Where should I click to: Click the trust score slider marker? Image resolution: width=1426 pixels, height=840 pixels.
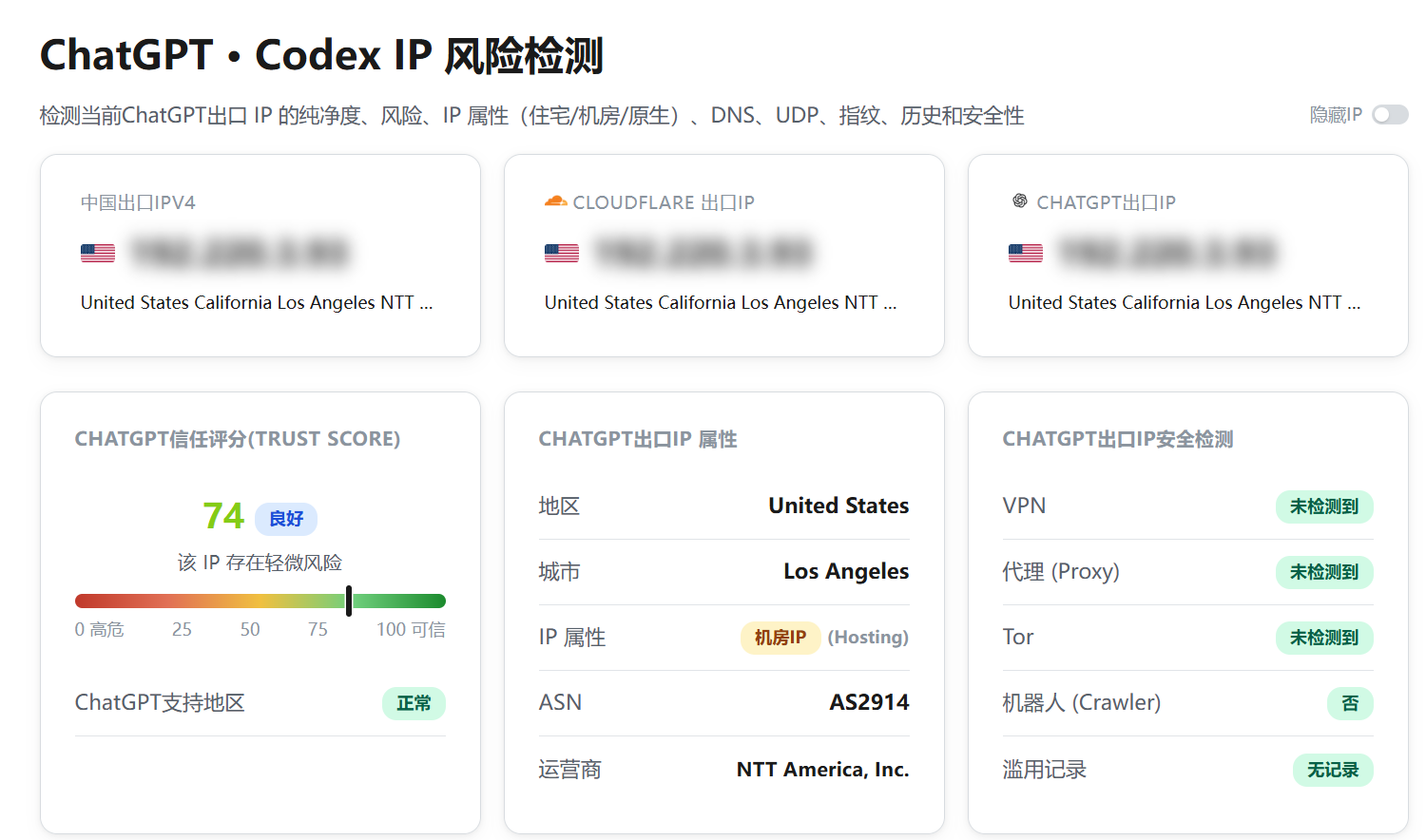pos(349,601)
